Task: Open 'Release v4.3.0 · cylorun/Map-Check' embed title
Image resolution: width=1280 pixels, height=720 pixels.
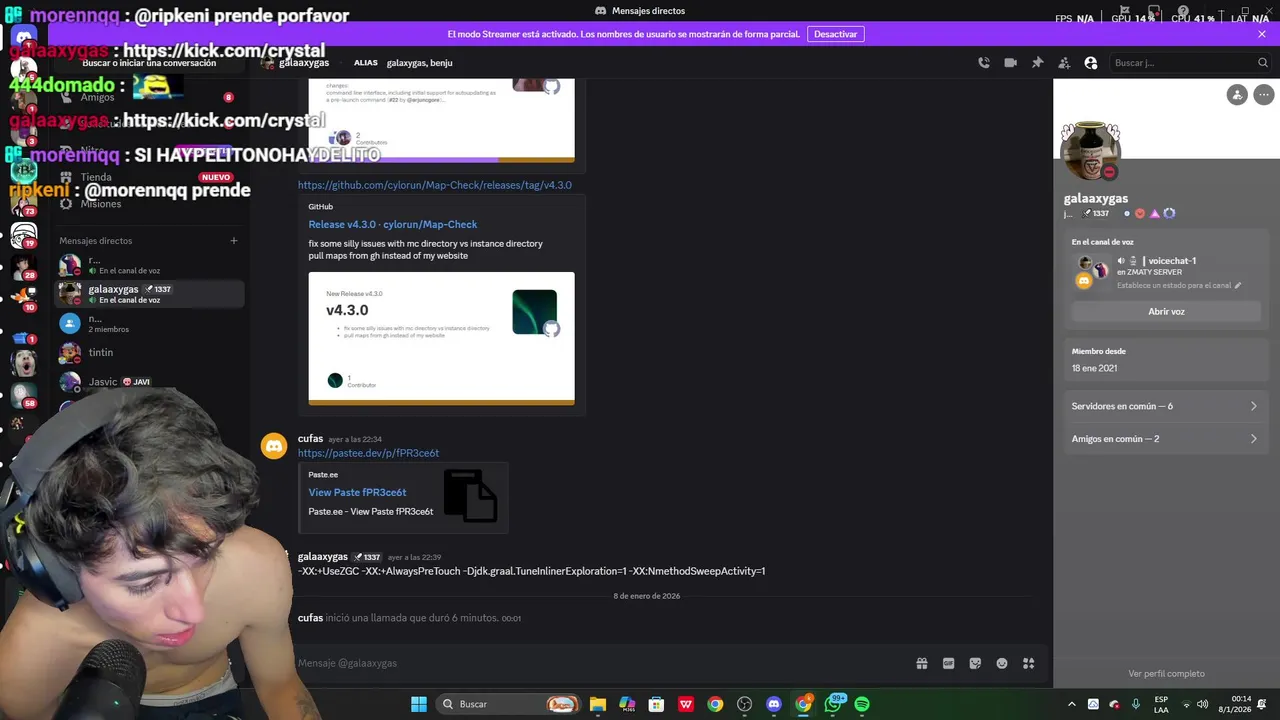Action: coord(393,224)
